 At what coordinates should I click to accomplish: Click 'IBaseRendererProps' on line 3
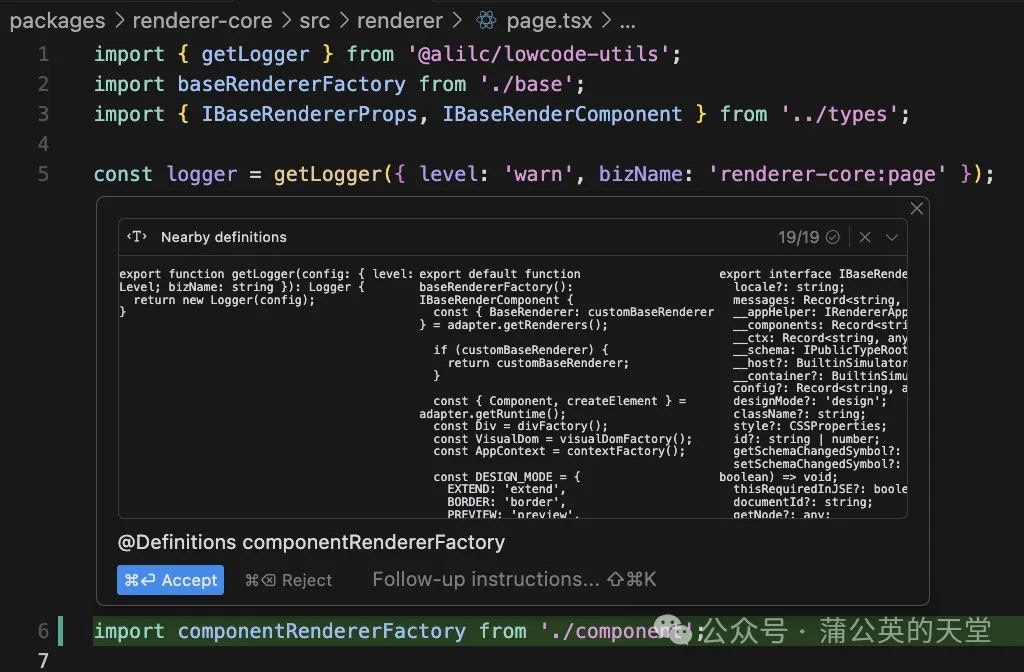click(309, 114)
